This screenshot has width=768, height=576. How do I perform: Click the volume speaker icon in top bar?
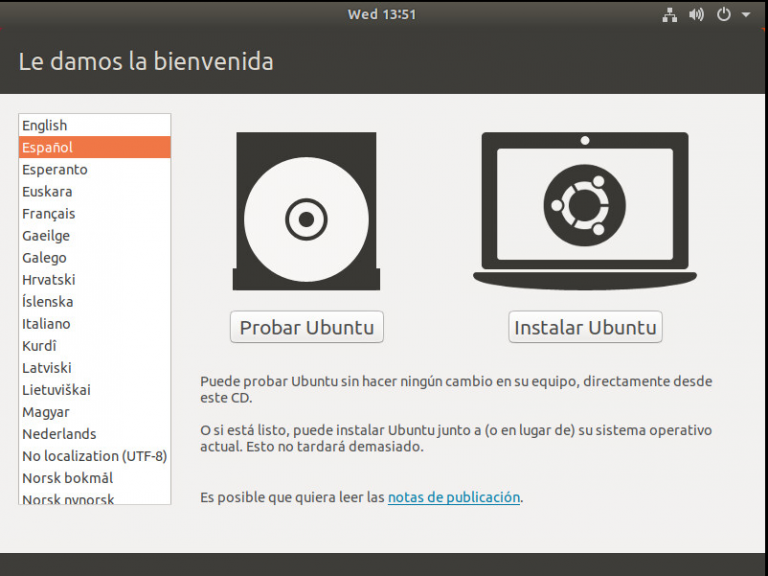point(696,15)
